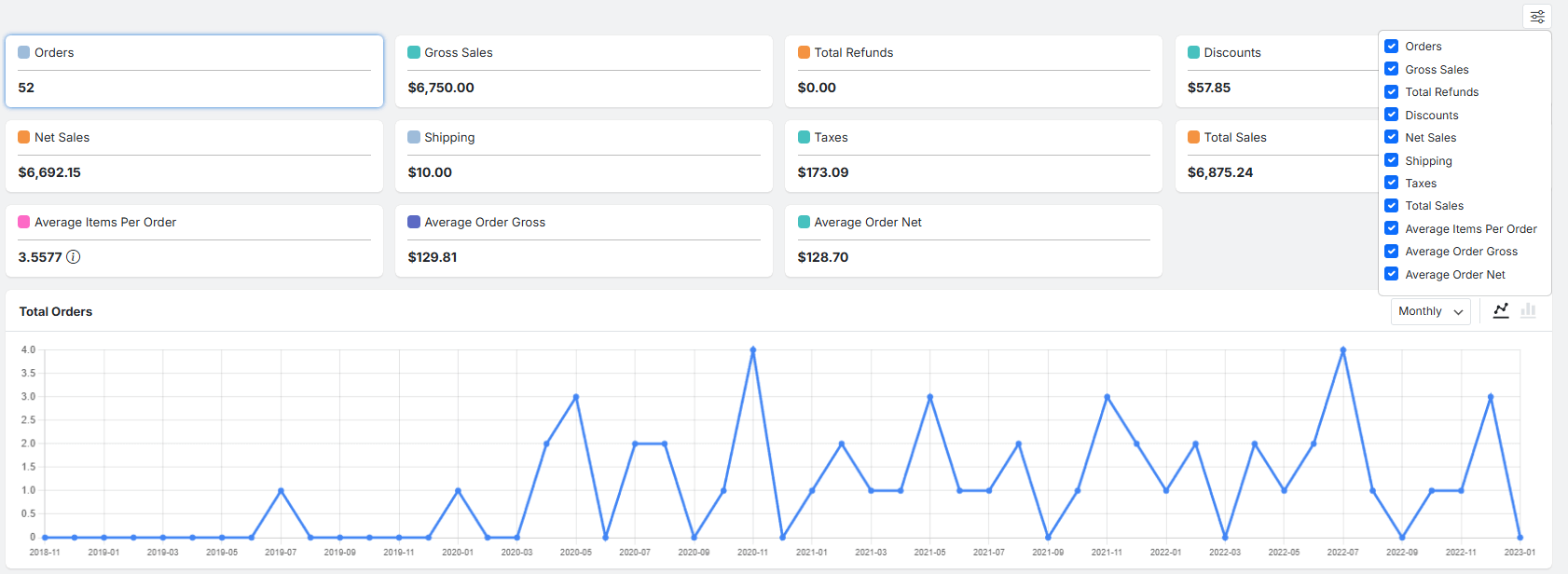
Task: Toggle the Gross Sales checkbox
Action: [1391, 69]
